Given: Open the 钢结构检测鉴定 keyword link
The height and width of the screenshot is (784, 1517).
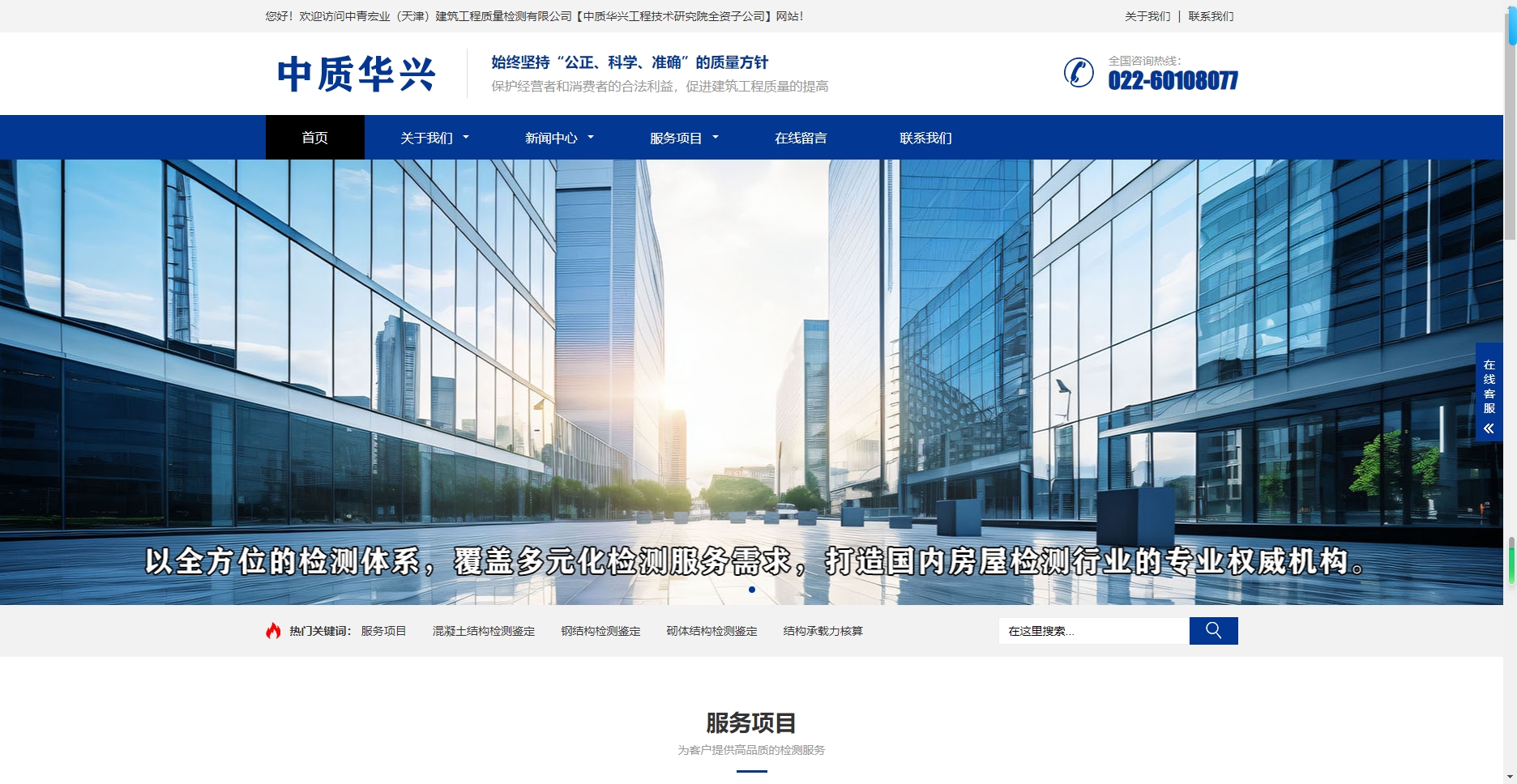Looking at the screenshot, I should pos(600,631).
